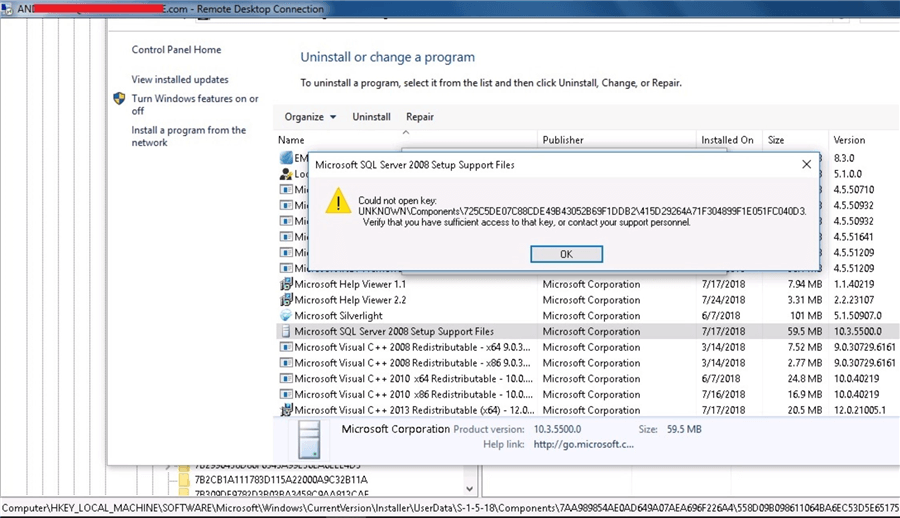Sort list by Name column header
The width and height of the screenshot is (900, 518).
(291, 140)
